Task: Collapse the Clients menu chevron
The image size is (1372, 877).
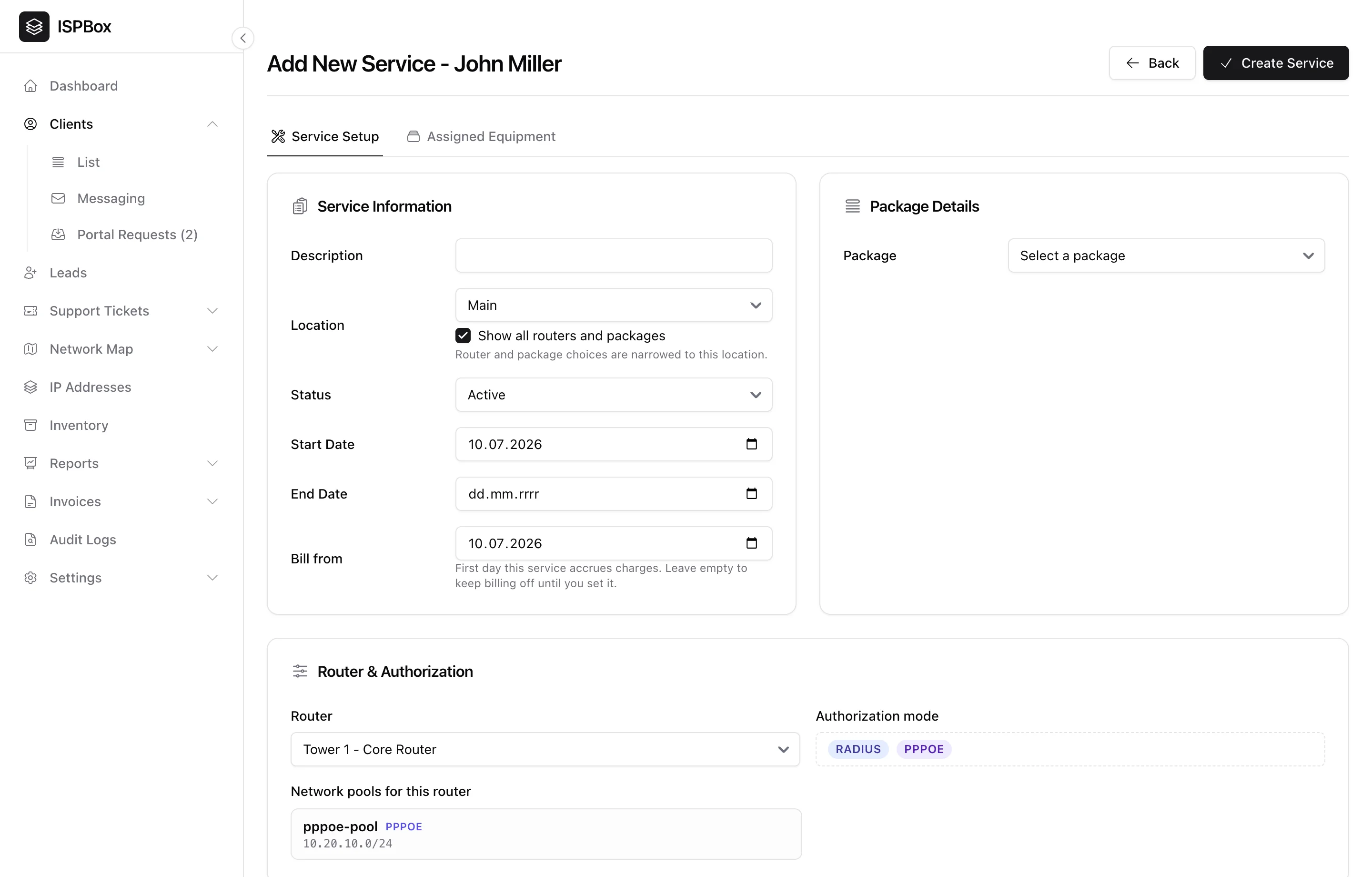Action: pos(212,124)
